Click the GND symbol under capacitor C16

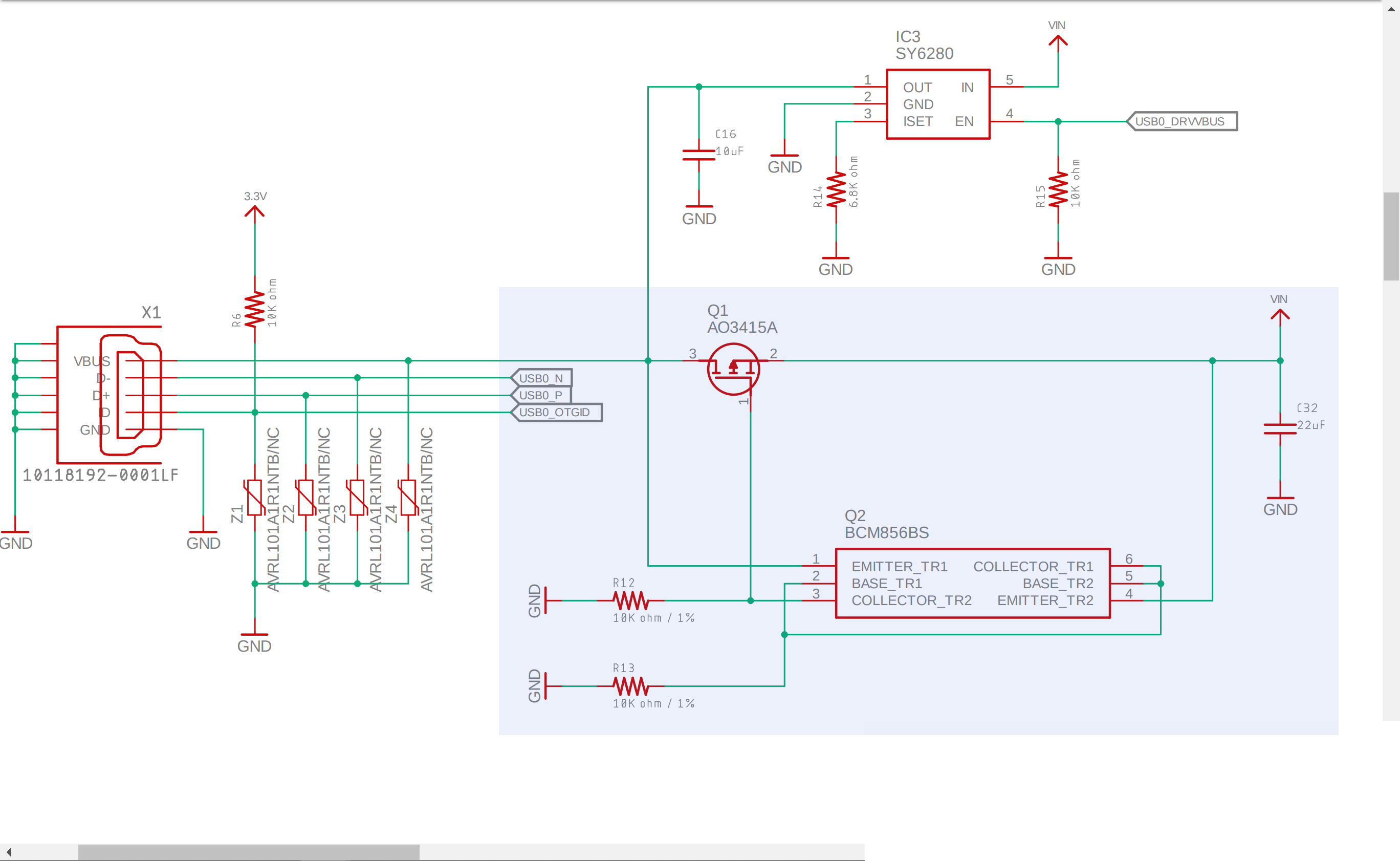click(x=699, y=215)
